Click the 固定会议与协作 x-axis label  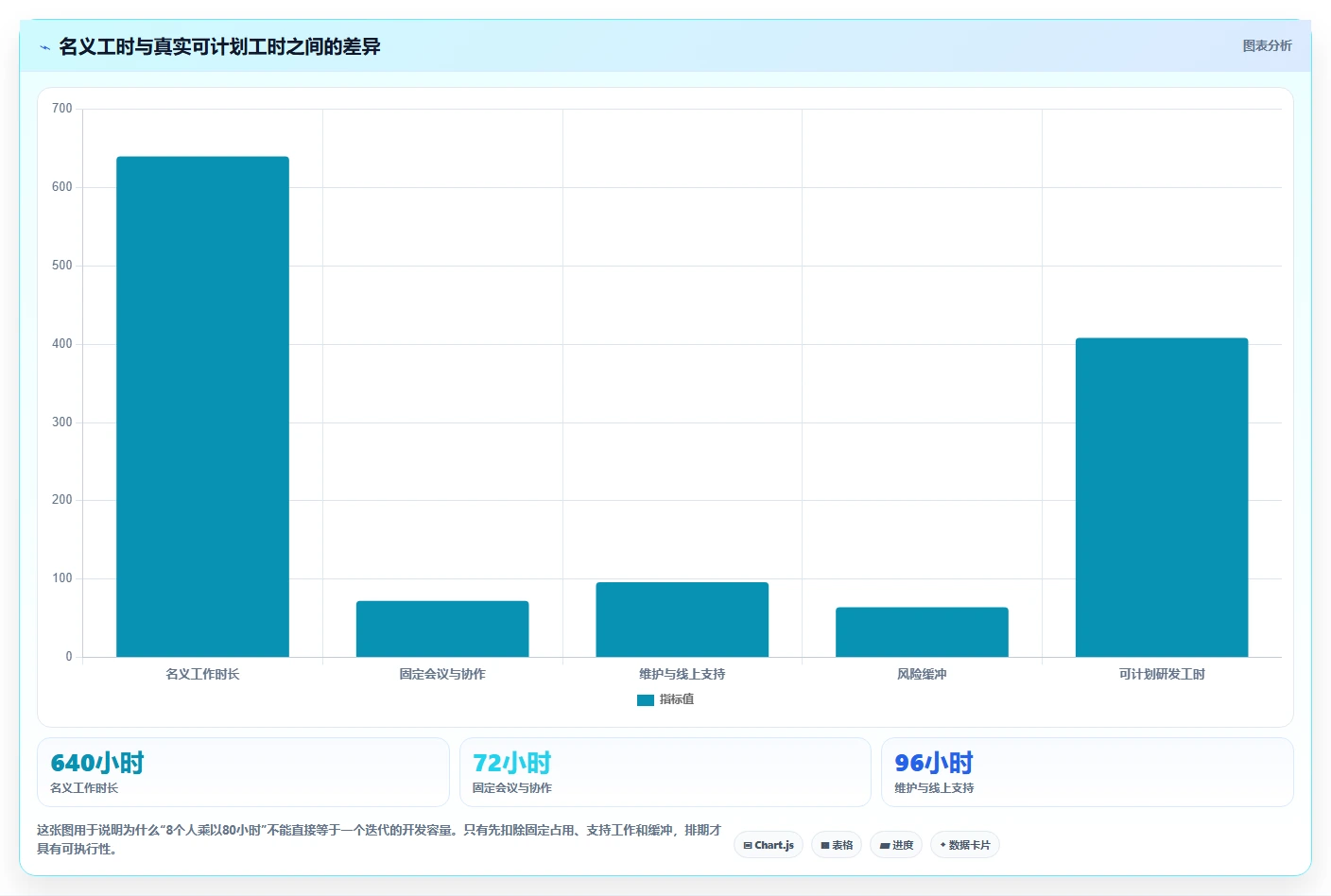click(x=442, y=674)
